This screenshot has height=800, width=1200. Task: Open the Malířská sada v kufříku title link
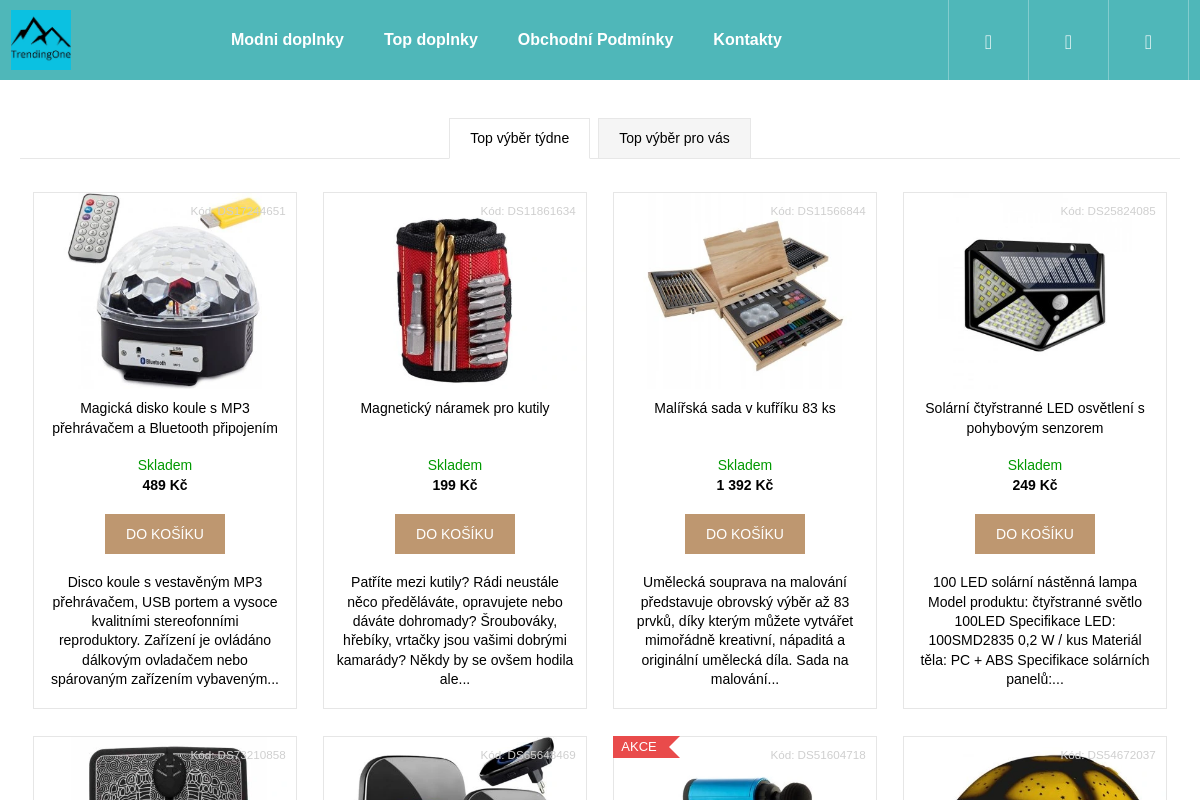tap(745, 408)
